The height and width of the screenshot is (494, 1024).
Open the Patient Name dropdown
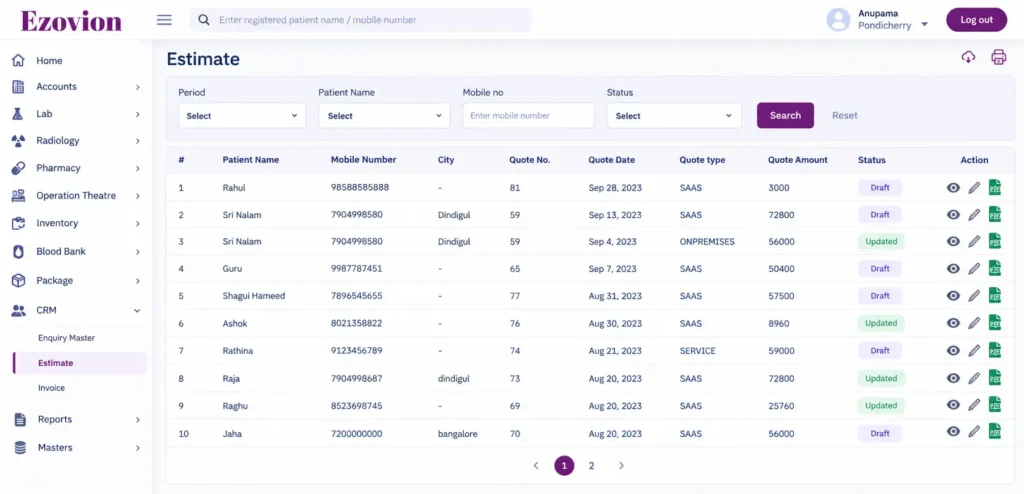384,116
